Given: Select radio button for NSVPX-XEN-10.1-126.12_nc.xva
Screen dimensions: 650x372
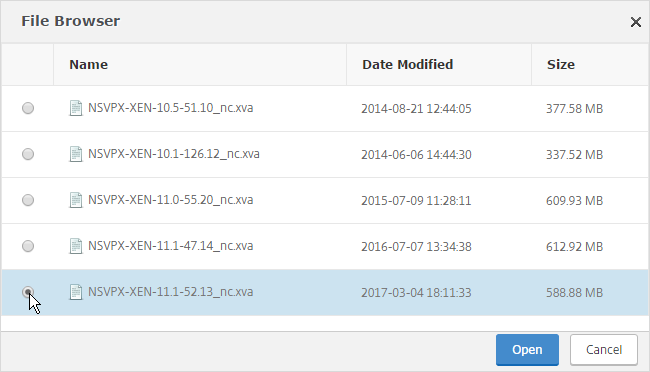Looking at the screenshot, I should [28, 154].
